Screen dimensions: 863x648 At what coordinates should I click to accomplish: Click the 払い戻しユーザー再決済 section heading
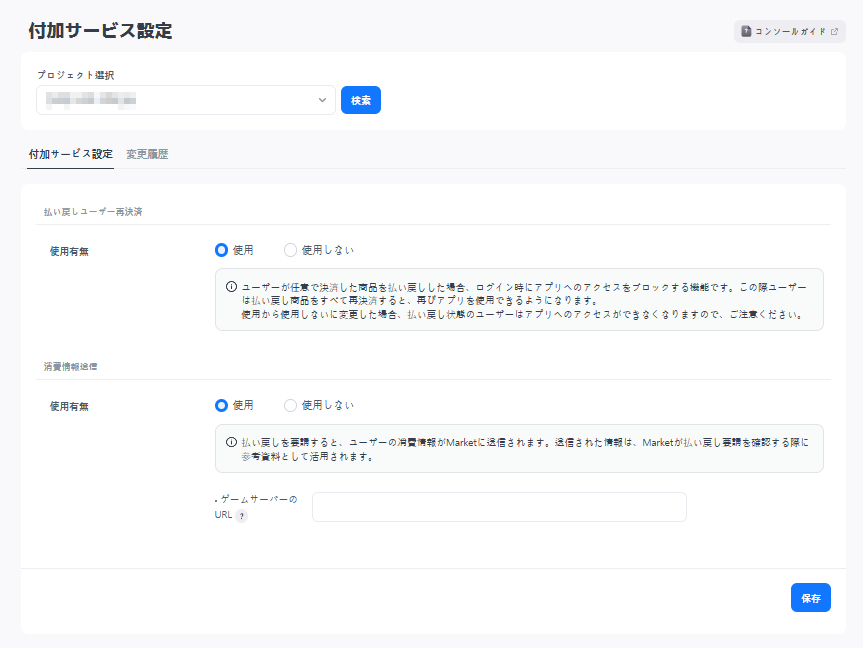coord(92,212)
